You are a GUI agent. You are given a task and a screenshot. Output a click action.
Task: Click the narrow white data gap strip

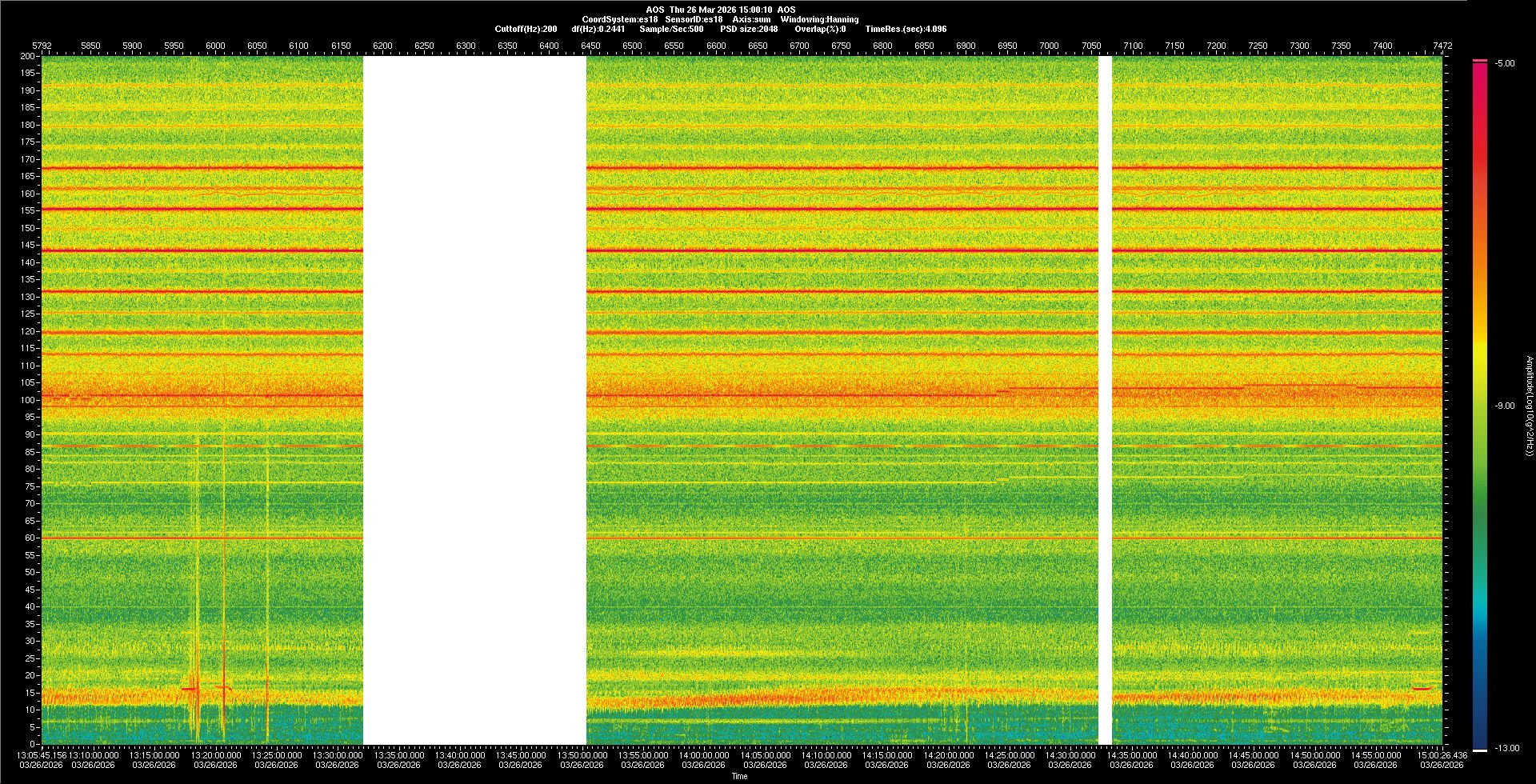1105,400
